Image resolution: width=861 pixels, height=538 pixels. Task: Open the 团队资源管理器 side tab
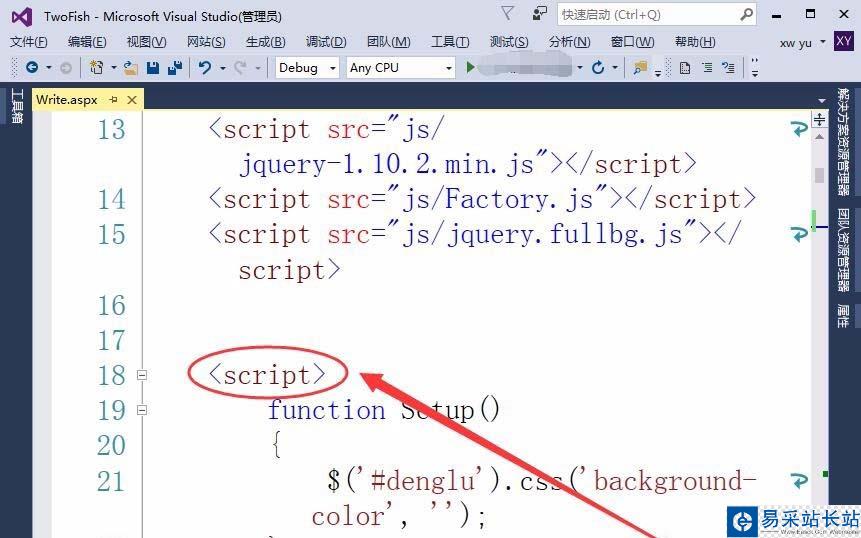tap(843, 250)
